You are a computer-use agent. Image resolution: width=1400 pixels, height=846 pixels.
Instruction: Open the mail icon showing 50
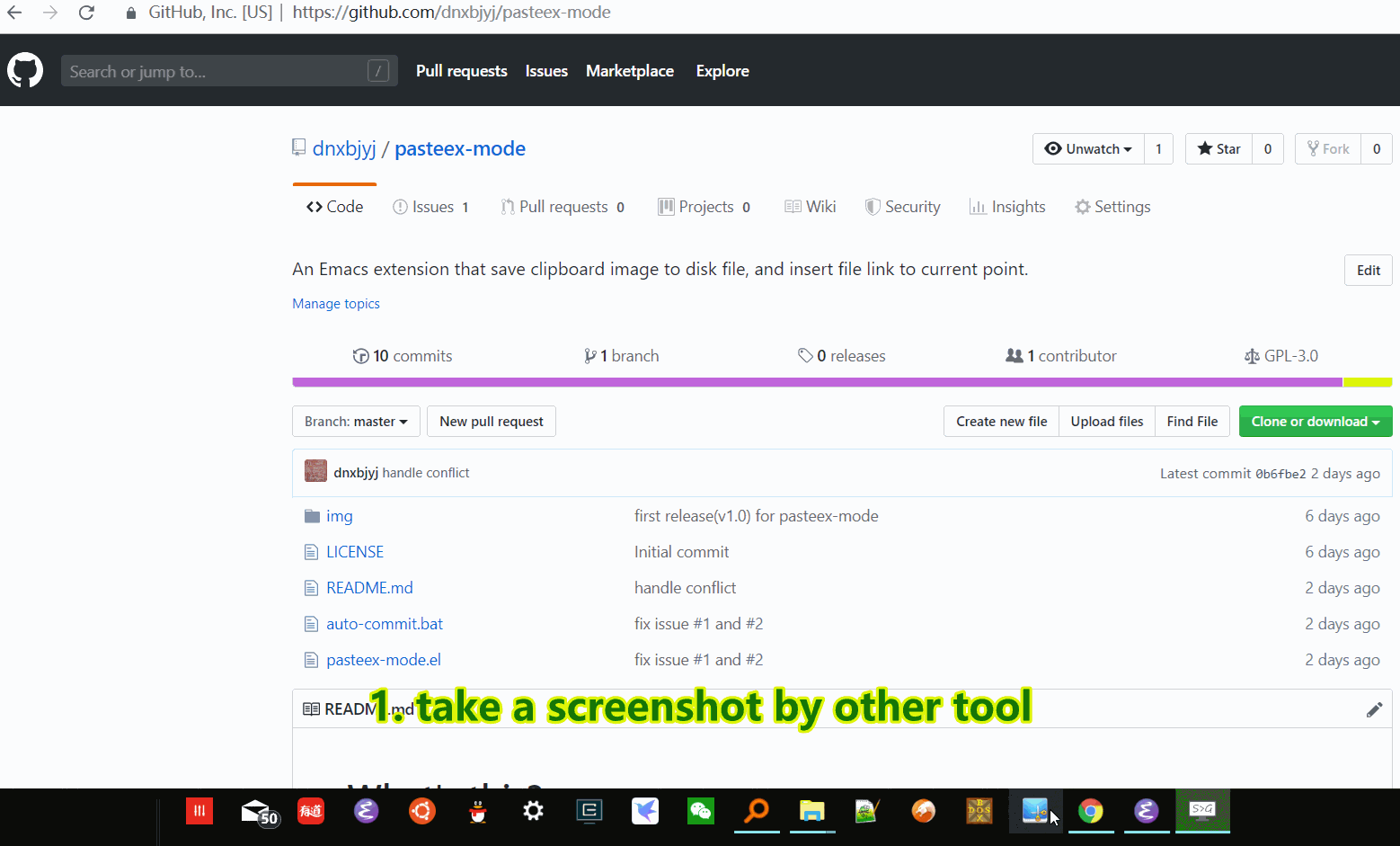click(259, 813)
